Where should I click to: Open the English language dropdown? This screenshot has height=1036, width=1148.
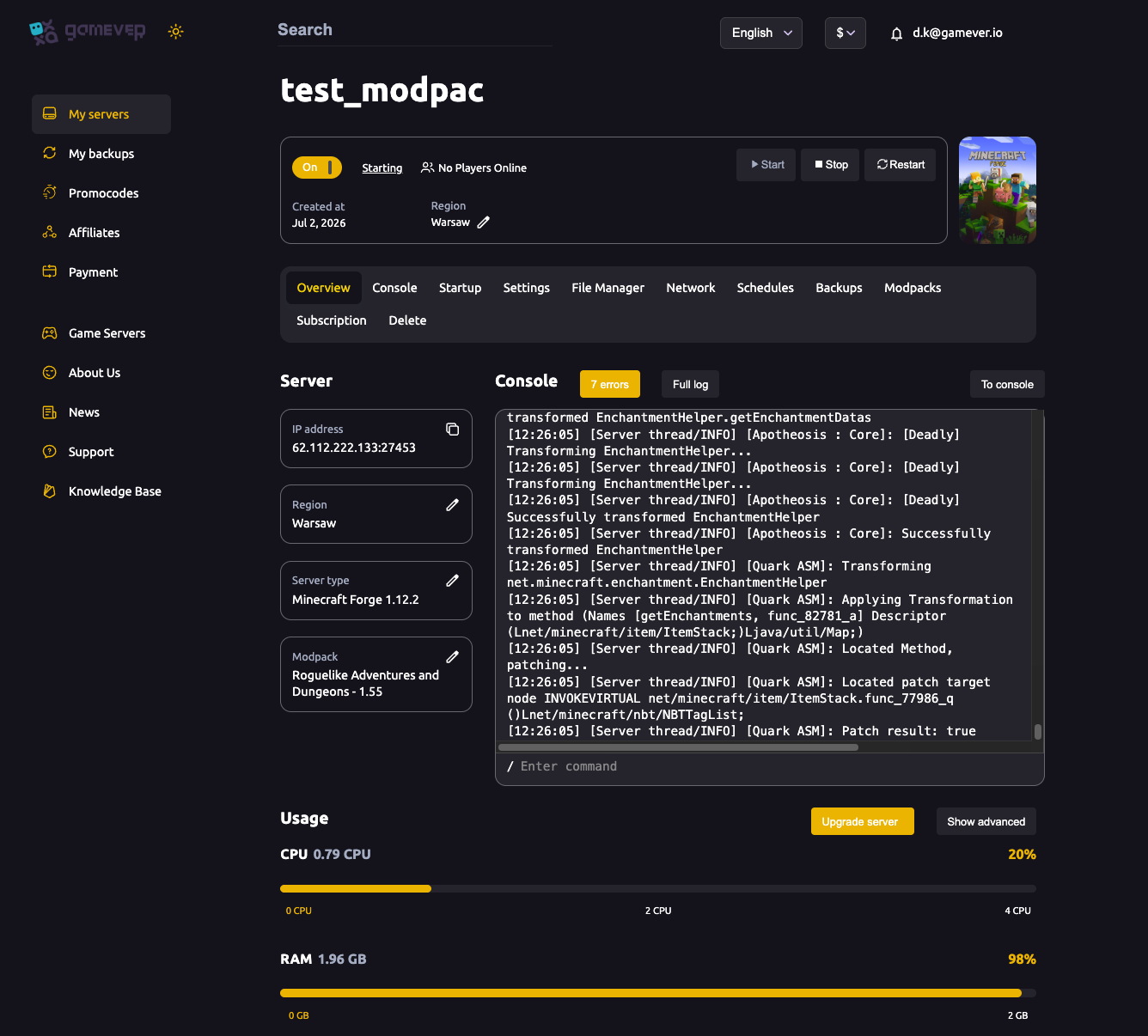coord(761,34)
